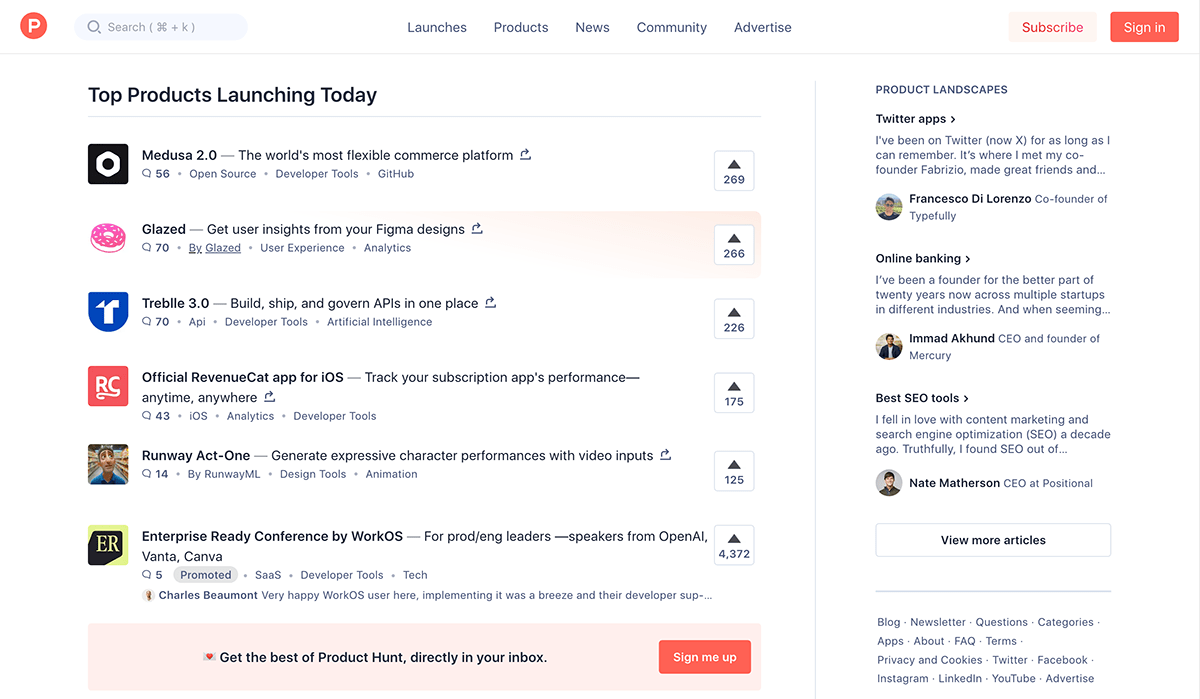Upvote the Enterprise Ready Conference by WorkOS
The image size is (1200, 699).
pyautogui.click(x=733, y=545)
